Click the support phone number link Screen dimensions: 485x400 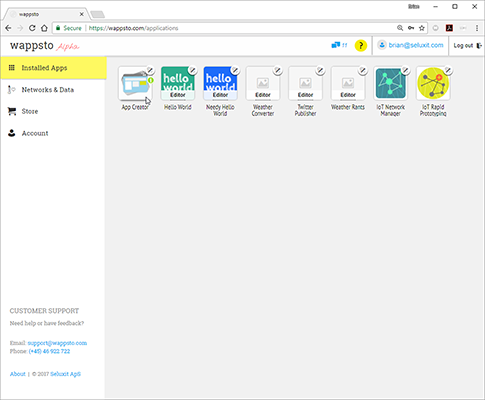tap(49, 351)
